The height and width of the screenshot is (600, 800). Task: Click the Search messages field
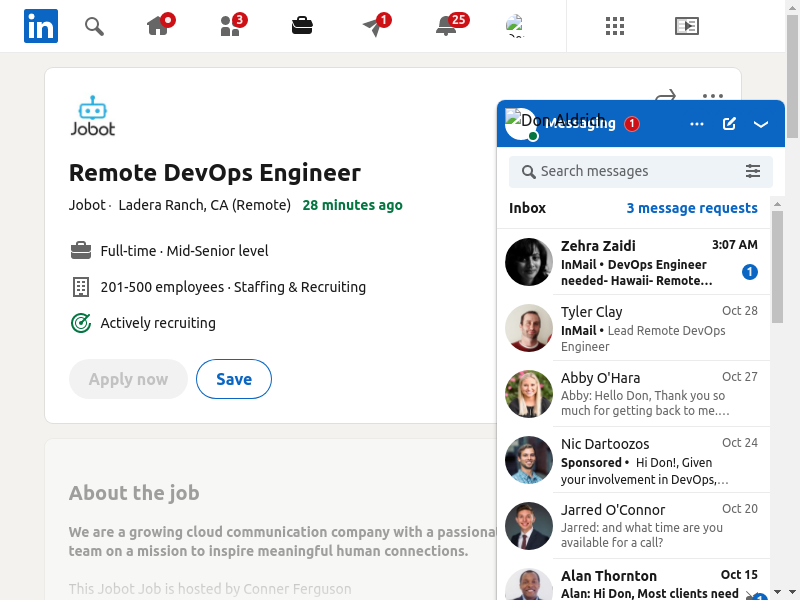click(630, 172)
